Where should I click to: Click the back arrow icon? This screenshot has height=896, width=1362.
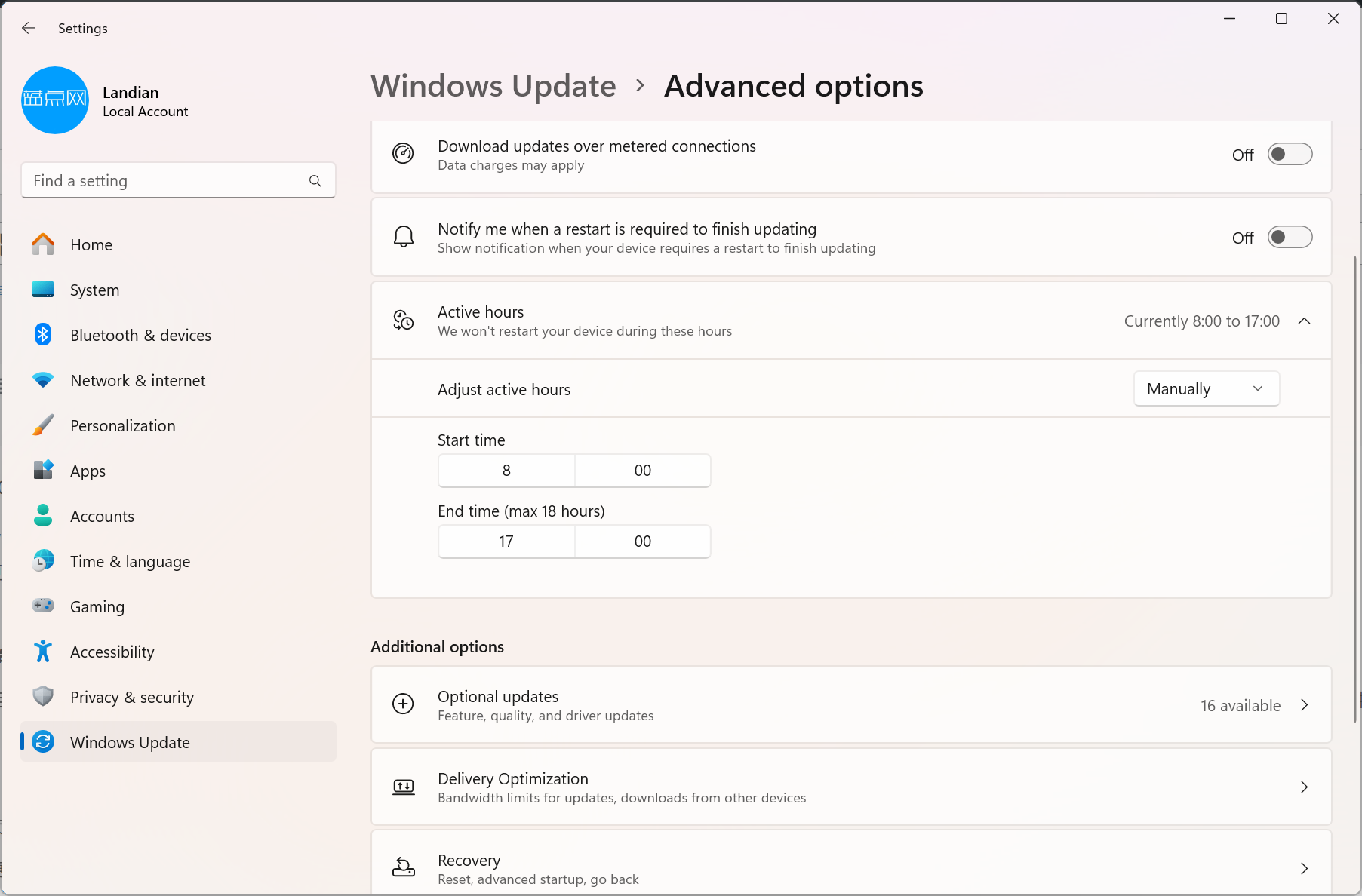coord(29,28)
